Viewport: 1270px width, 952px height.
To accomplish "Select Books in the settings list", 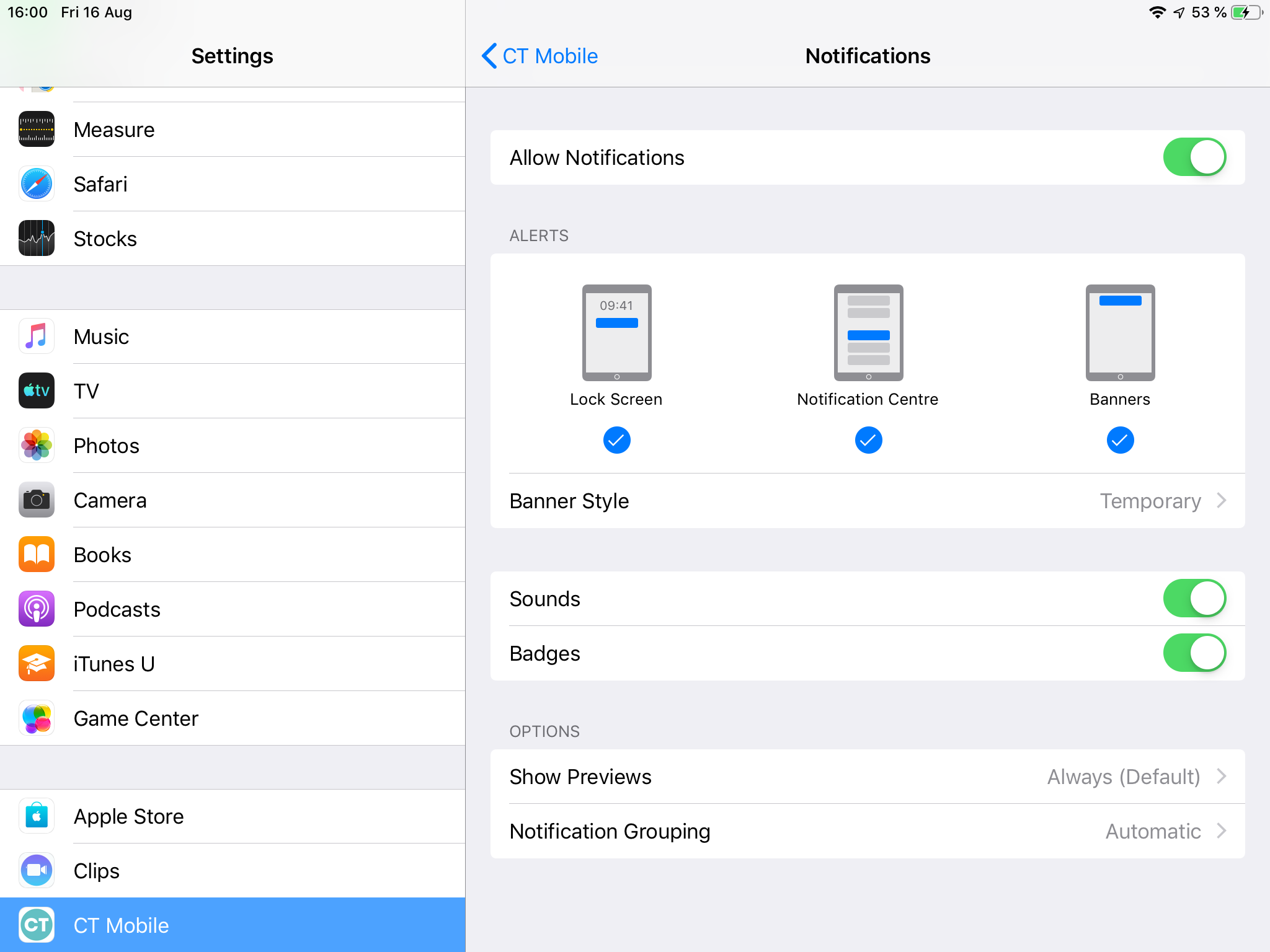I will 103,555.
